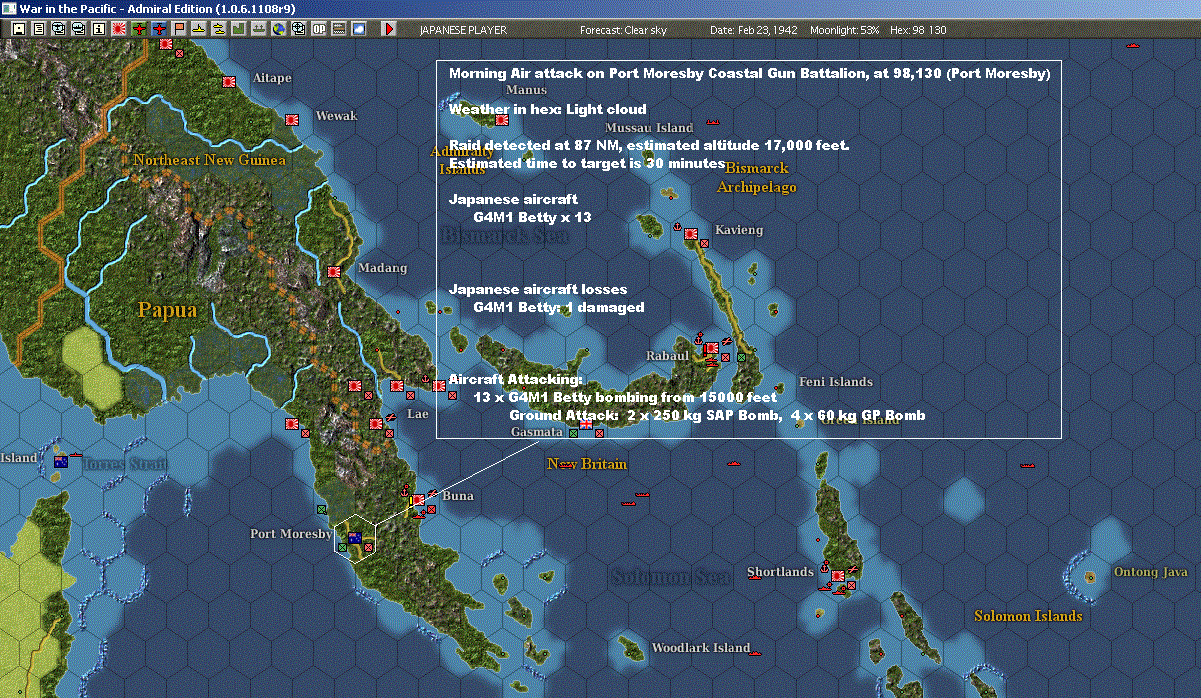Click the Japanese base icon at Buna
Image resolution: width=1201 pixels, height=698 pixels.
[417, 499]
